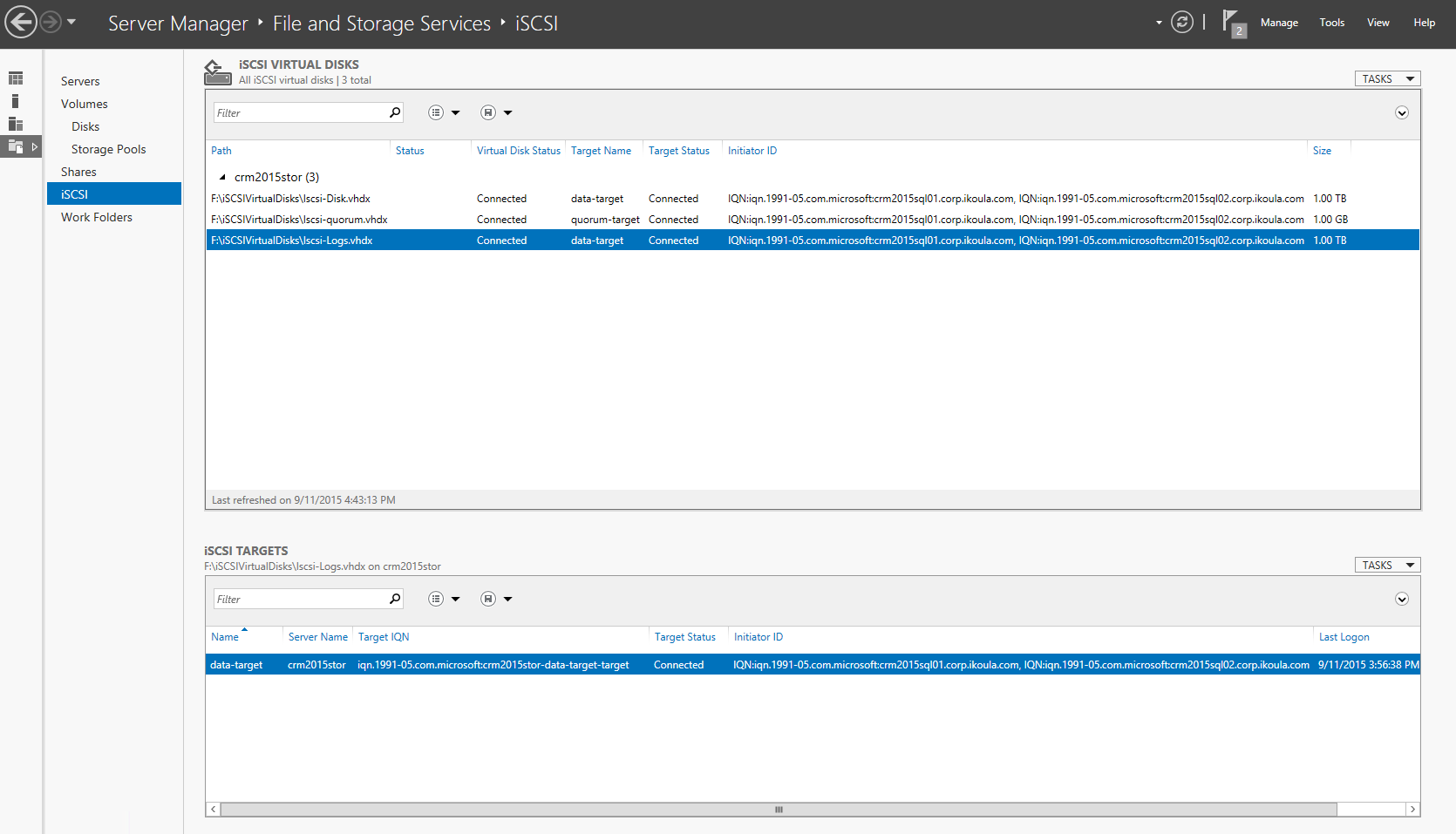The height and width of the screenshot is (834, 1456).
Task: Open the Tools menu
Action: coord(1331,22)
